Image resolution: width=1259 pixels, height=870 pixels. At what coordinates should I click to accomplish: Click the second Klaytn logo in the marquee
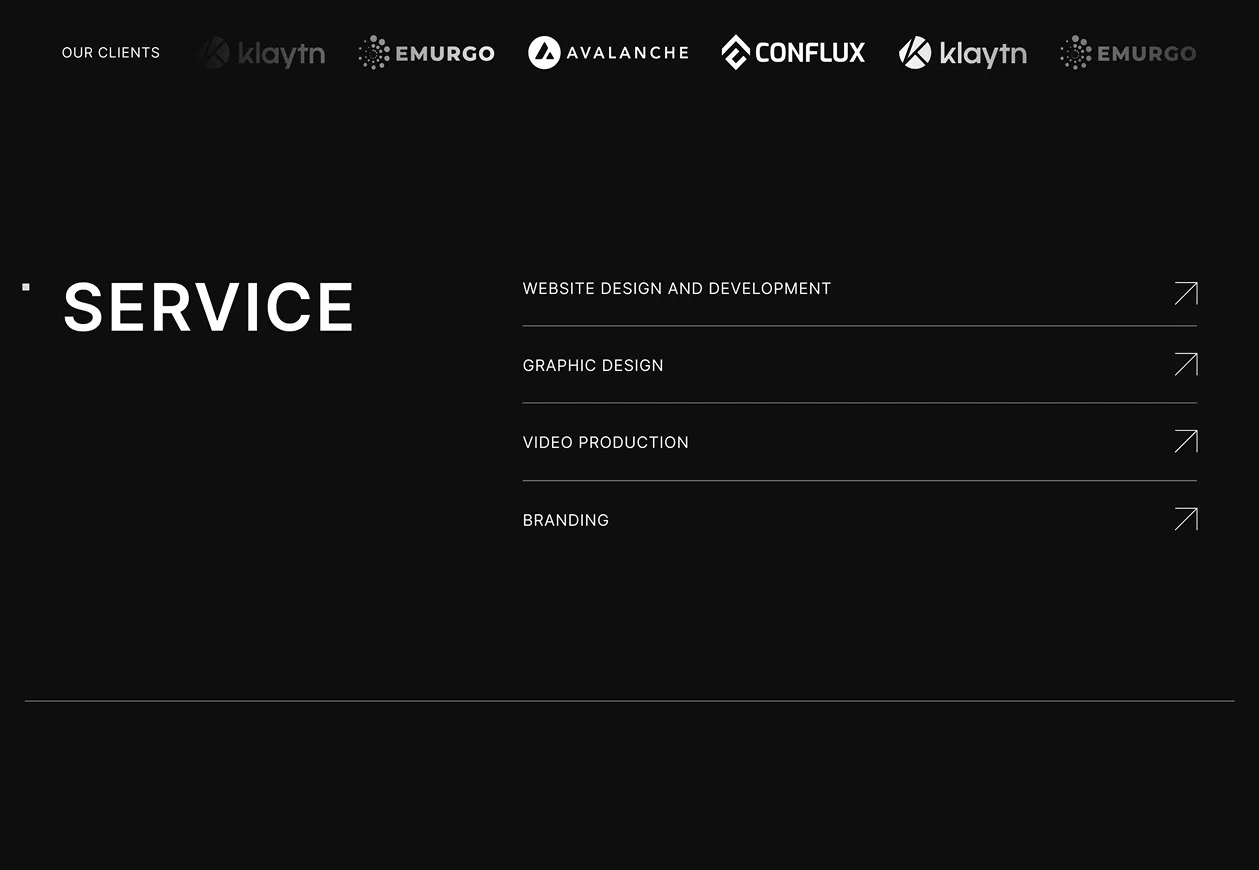click(962, 53)
